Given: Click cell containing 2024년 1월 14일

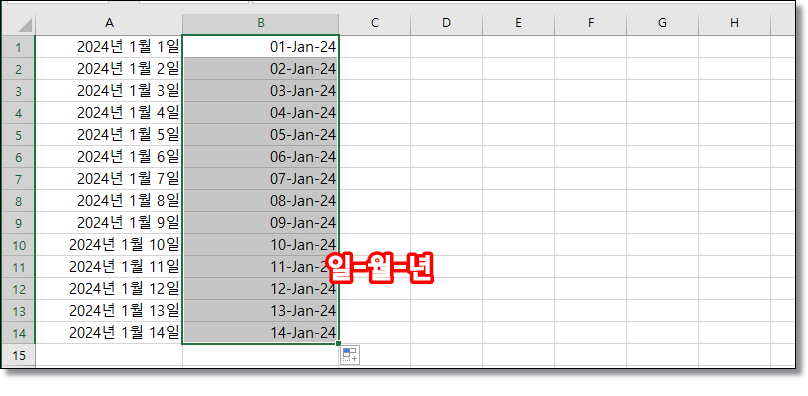Looking at the screenshot, I should point(109,333).
